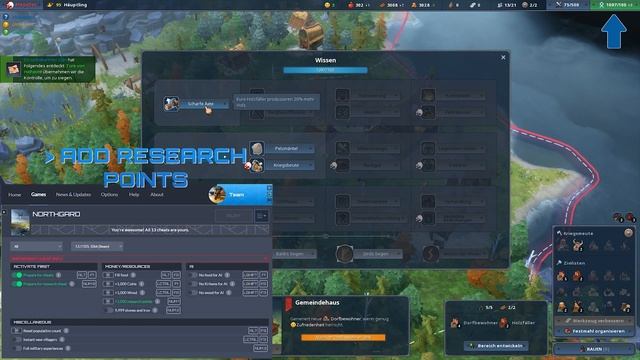Image resolution: width=640 pixels, height=360 pixels.
Task: Click the info icon next to +1,000 Wood
Action: (x=142, y=293)
